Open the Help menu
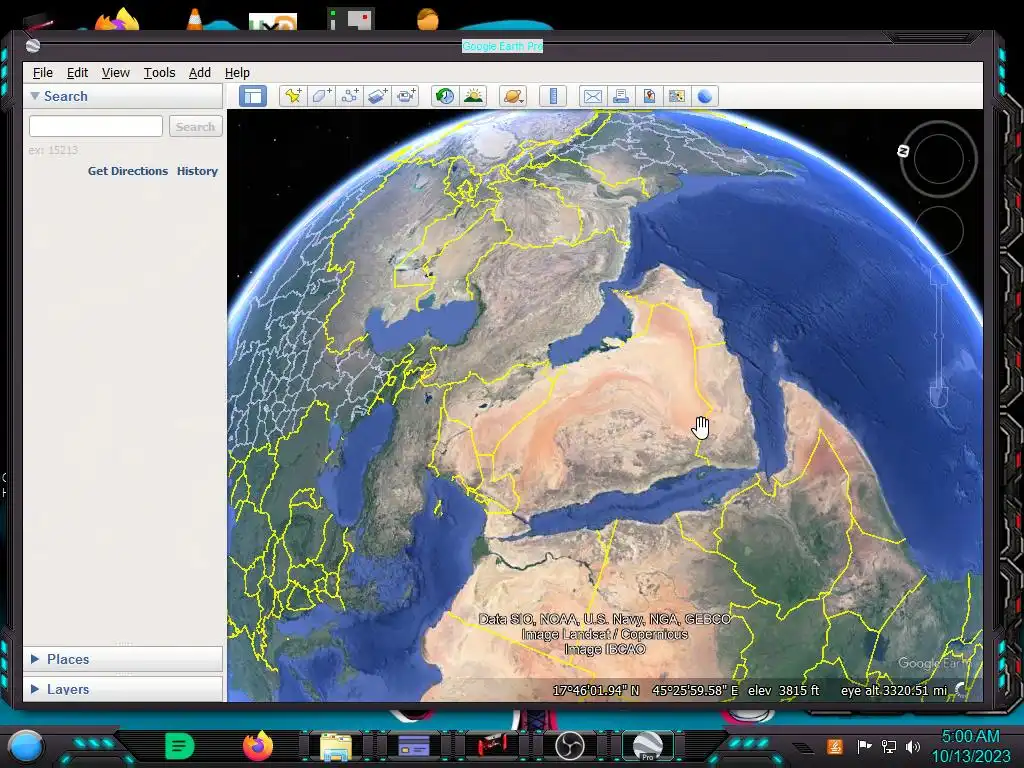Image resolution: width=1024 pixels, height=768 pixels. 237,72
